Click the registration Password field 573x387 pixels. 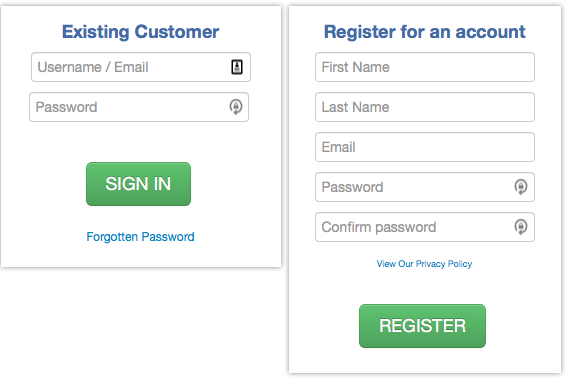point(425,187)
